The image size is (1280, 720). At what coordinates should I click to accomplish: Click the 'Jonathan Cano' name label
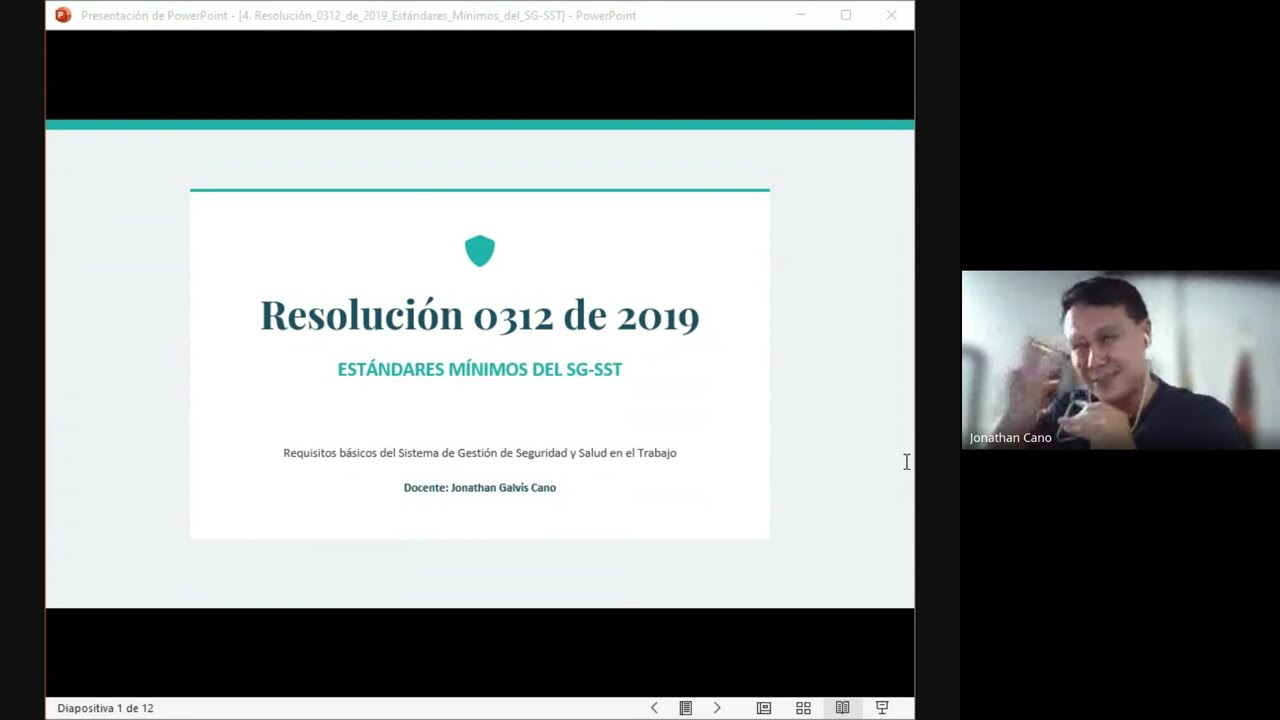(1010, 438)
